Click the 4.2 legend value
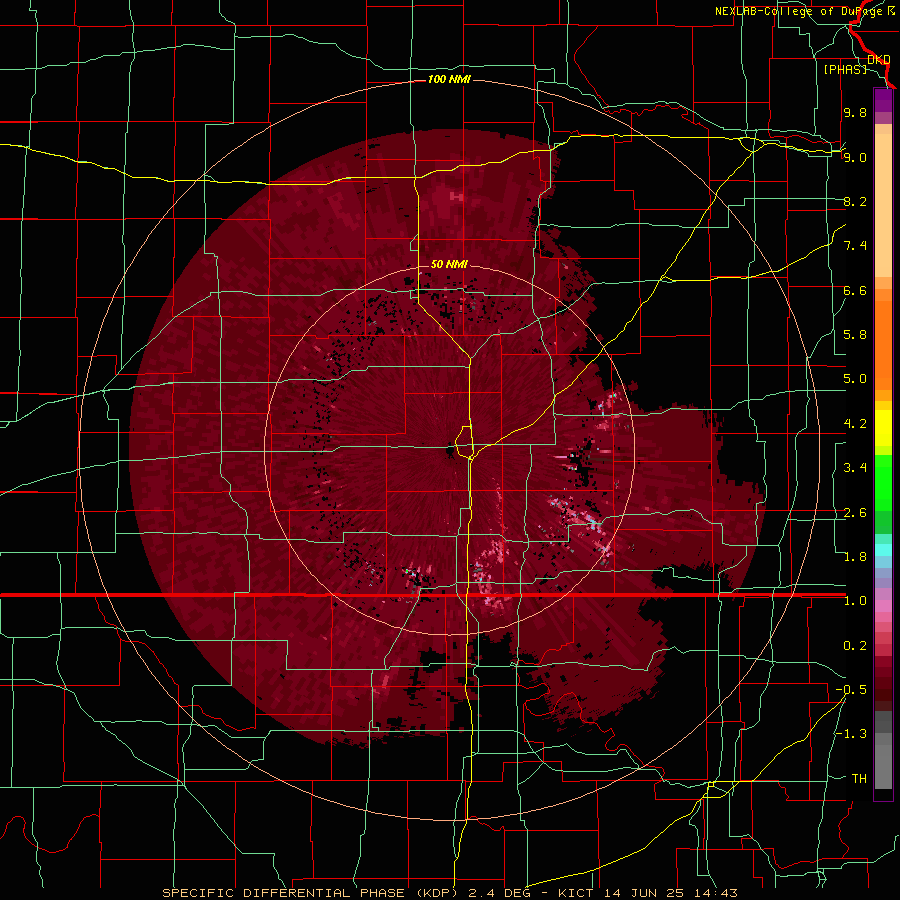900x900 pixels. 855,423
